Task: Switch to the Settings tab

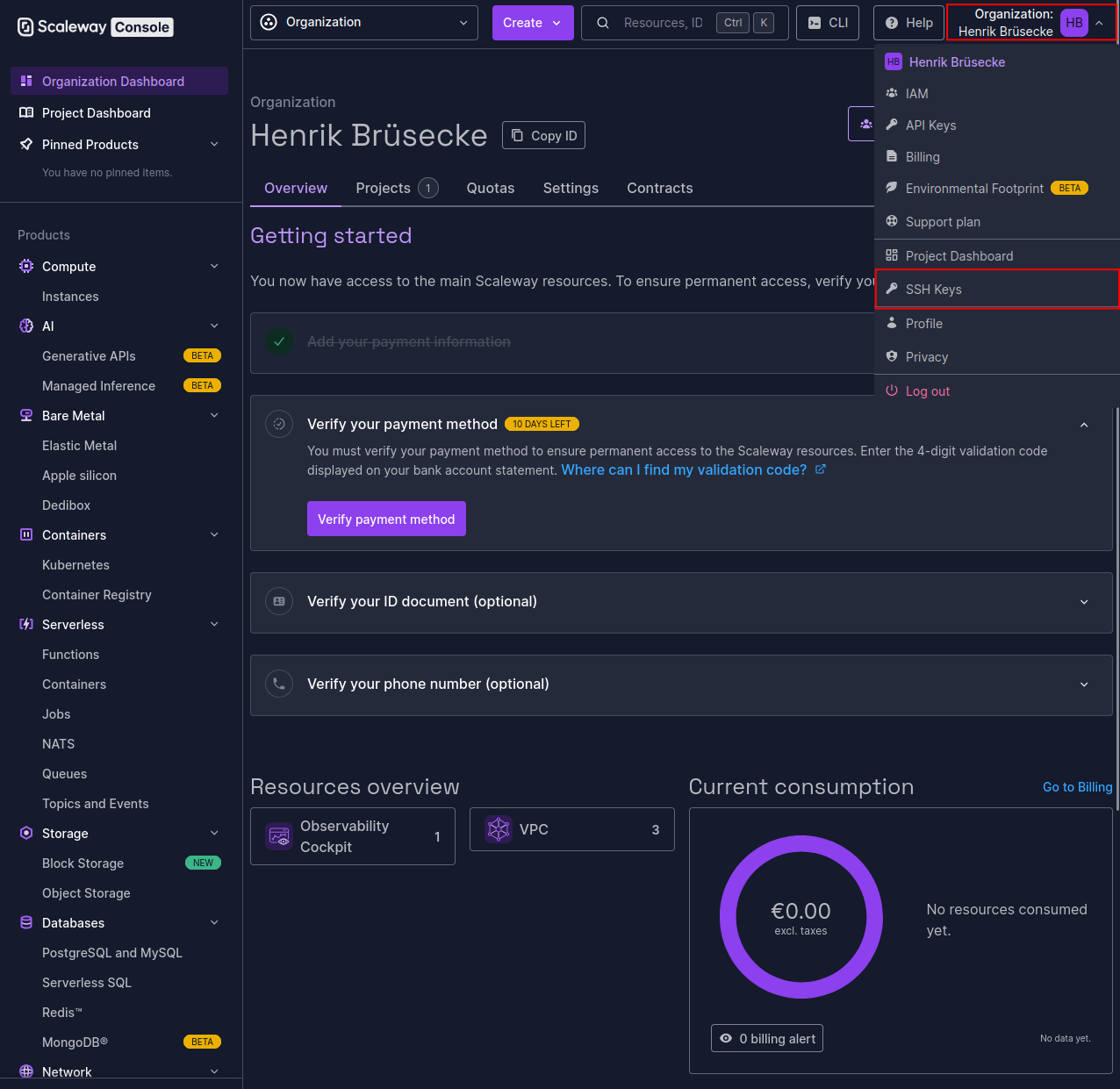Action: [571, 188]
